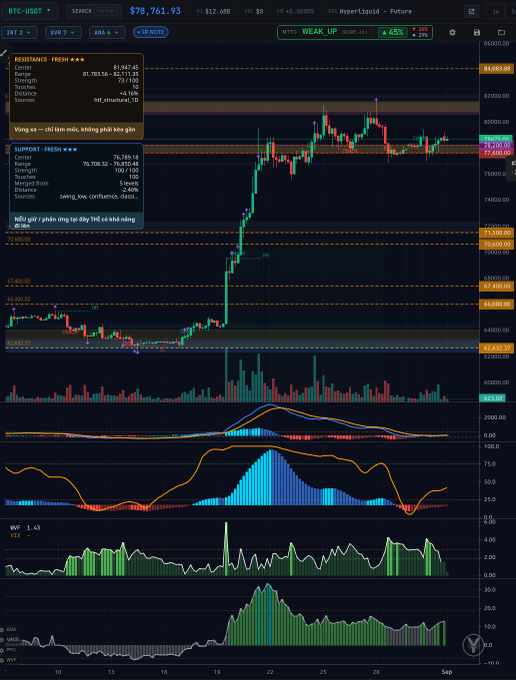Click support Center value 76,789.18
The width and height of the screenshot is (516, 680).
[126, 157]
